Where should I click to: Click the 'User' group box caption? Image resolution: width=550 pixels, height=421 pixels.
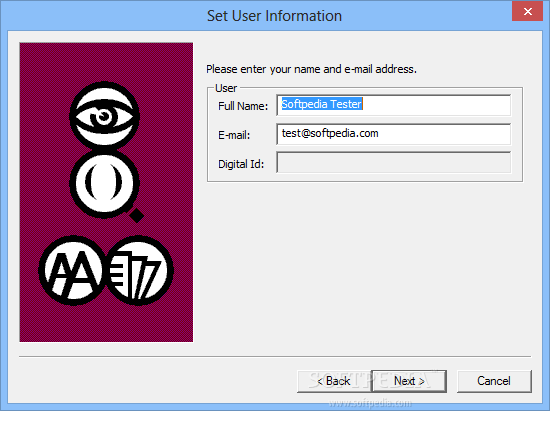(226, 88)
